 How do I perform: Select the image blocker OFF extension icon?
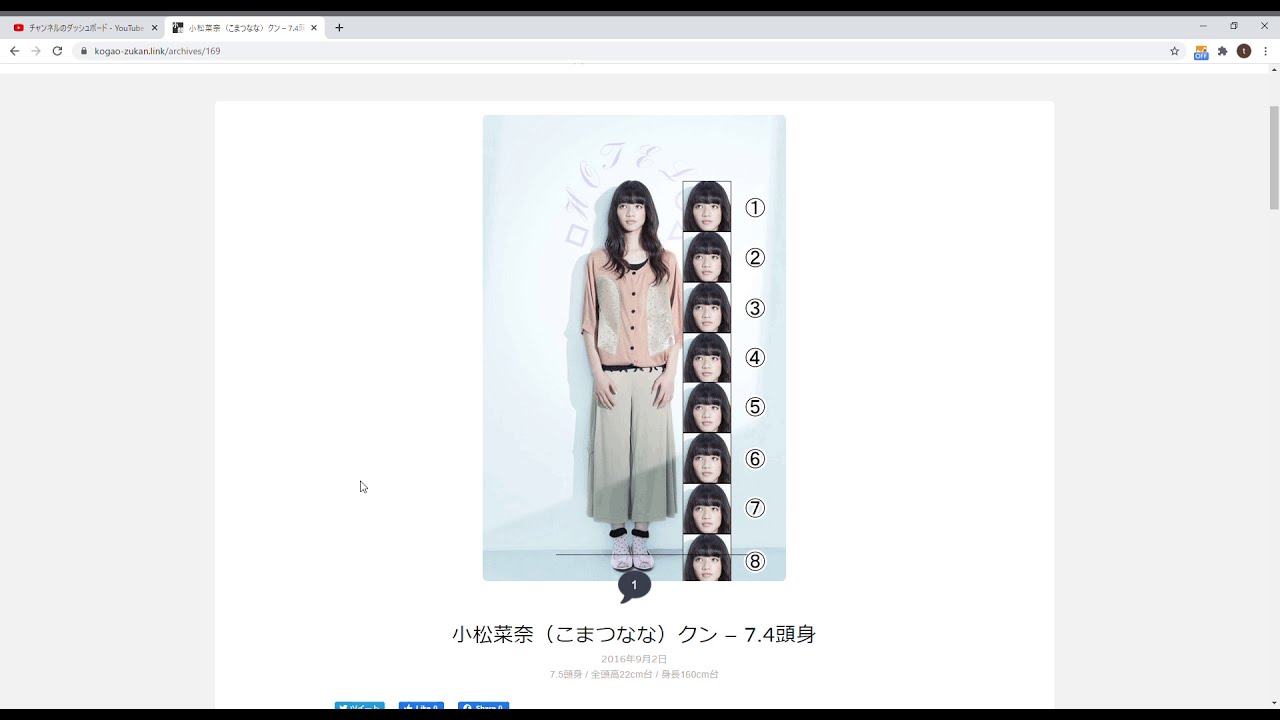point(1200,51)
